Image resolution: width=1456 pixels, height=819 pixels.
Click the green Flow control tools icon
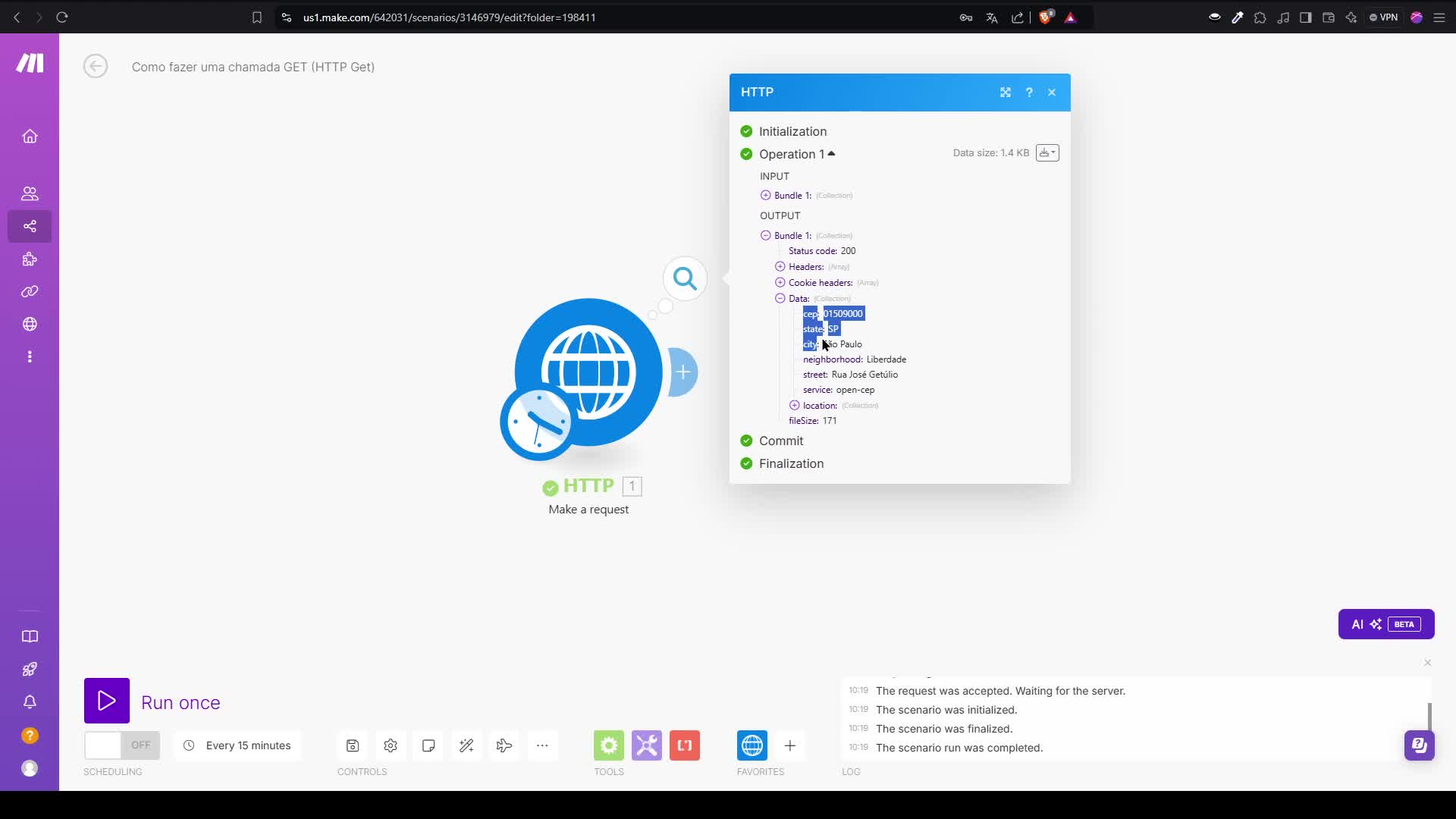coord(609,745)
